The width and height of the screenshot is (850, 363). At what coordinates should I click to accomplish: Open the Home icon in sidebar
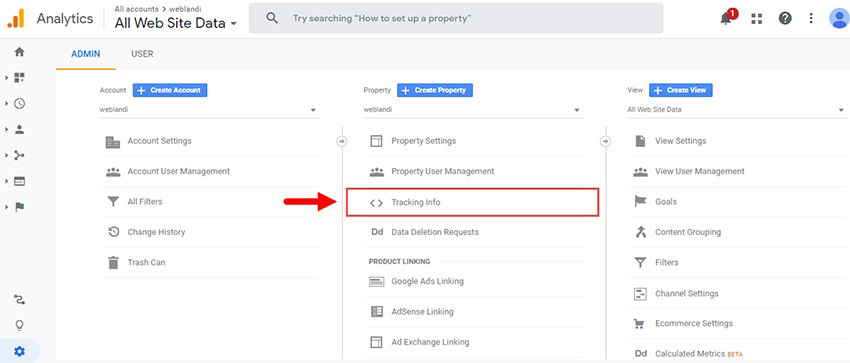coord(20,52)
